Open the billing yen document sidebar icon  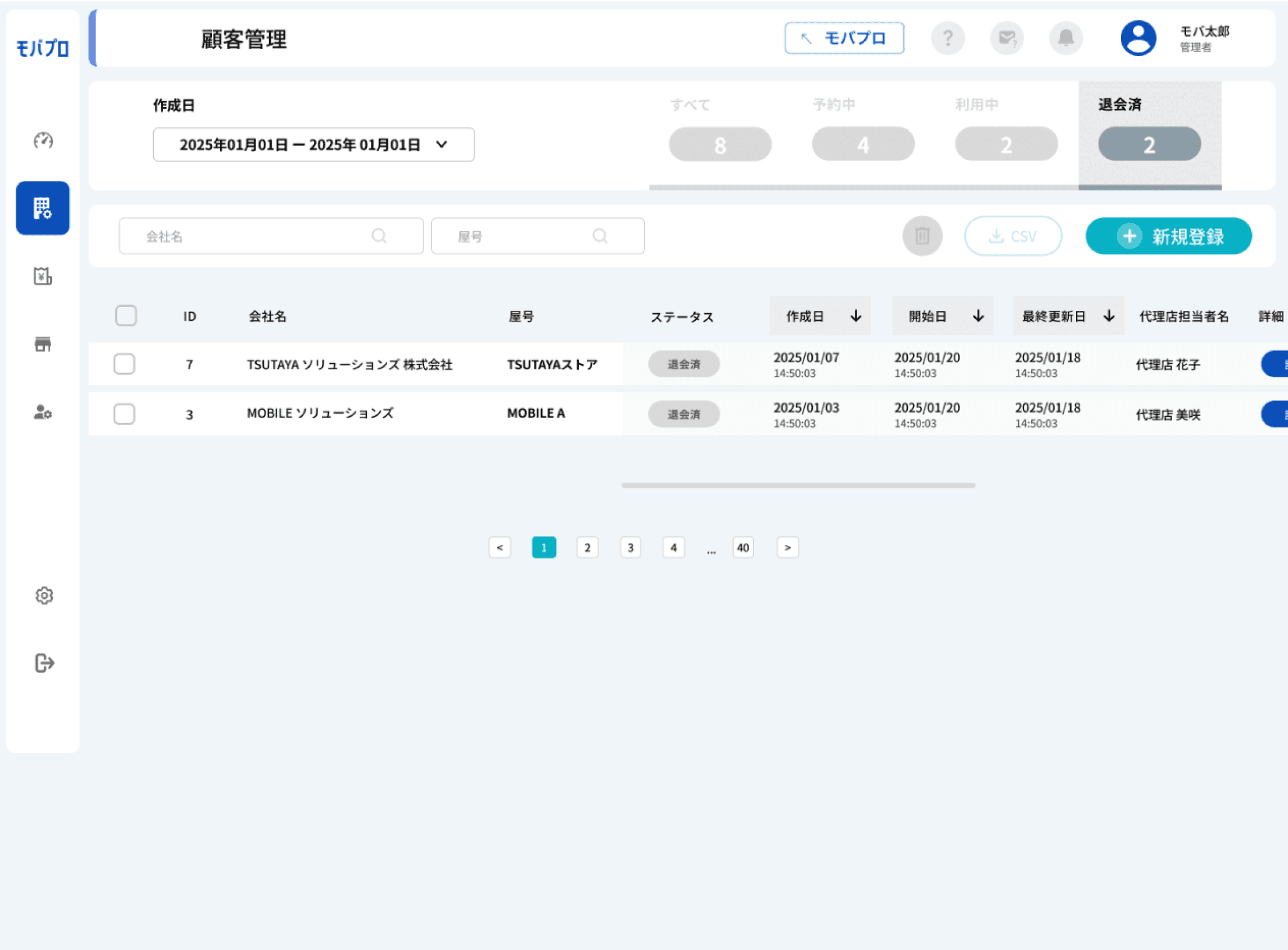[43, 276]
